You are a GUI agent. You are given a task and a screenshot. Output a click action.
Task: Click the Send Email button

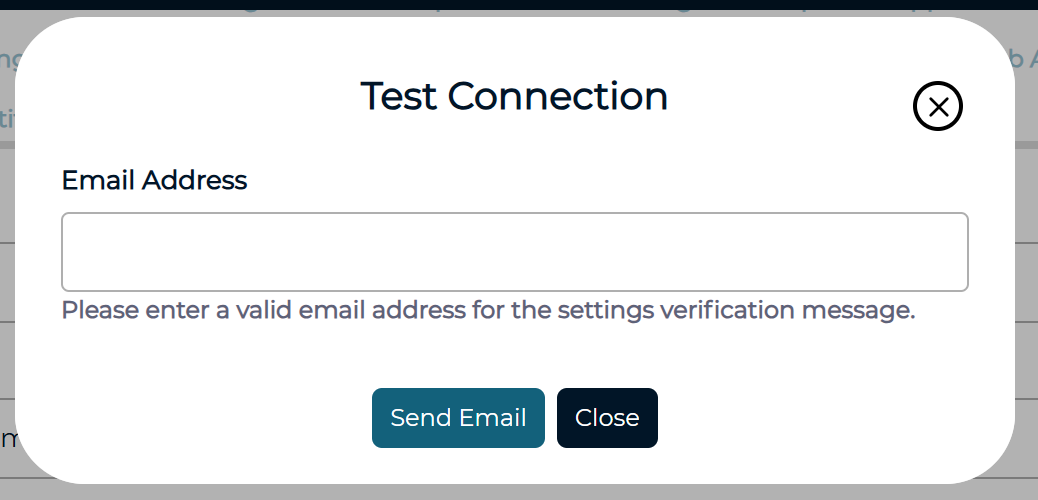click(x=458, y=418)
